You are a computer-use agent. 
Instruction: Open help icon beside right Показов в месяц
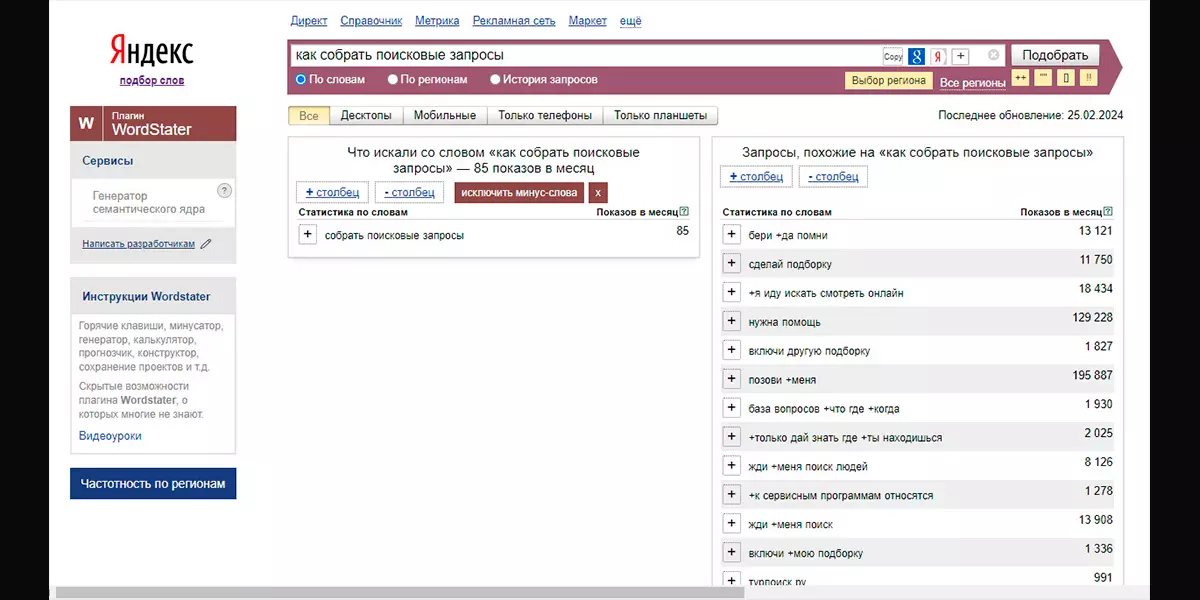[x=1108, y=212]
